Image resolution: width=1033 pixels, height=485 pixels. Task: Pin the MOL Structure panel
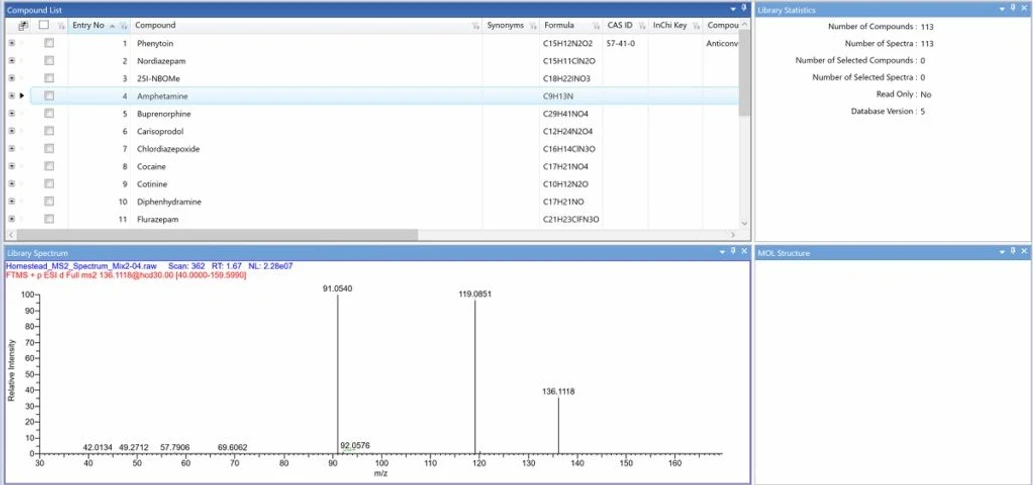pyautogui.click(x=1013, y=252)
